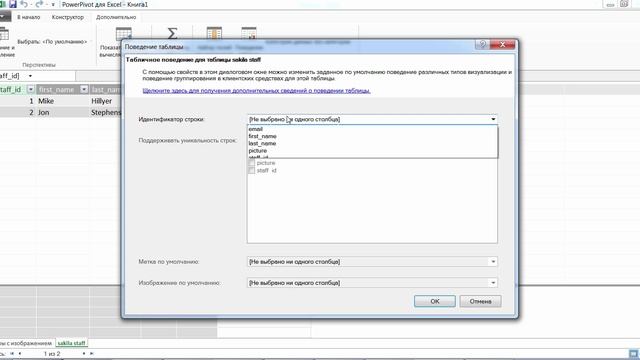Switch to the sheet tab ending с изображением
Viewport: 640px width, 360px height.
(x=27, y=343)
